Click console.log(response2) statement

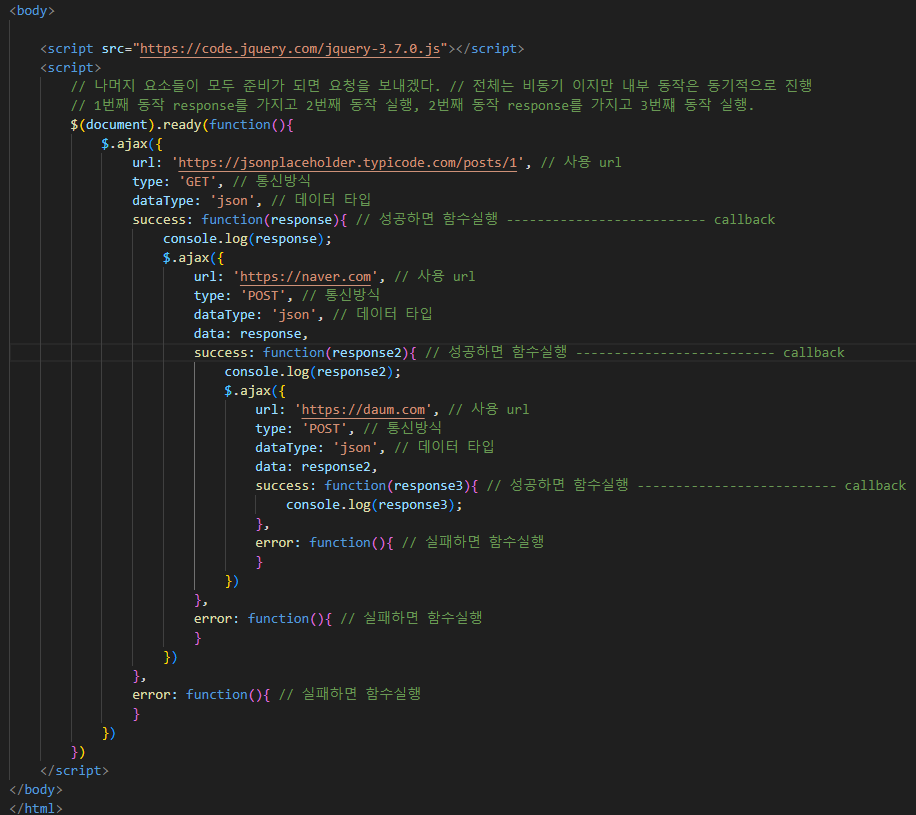(313, 372)
